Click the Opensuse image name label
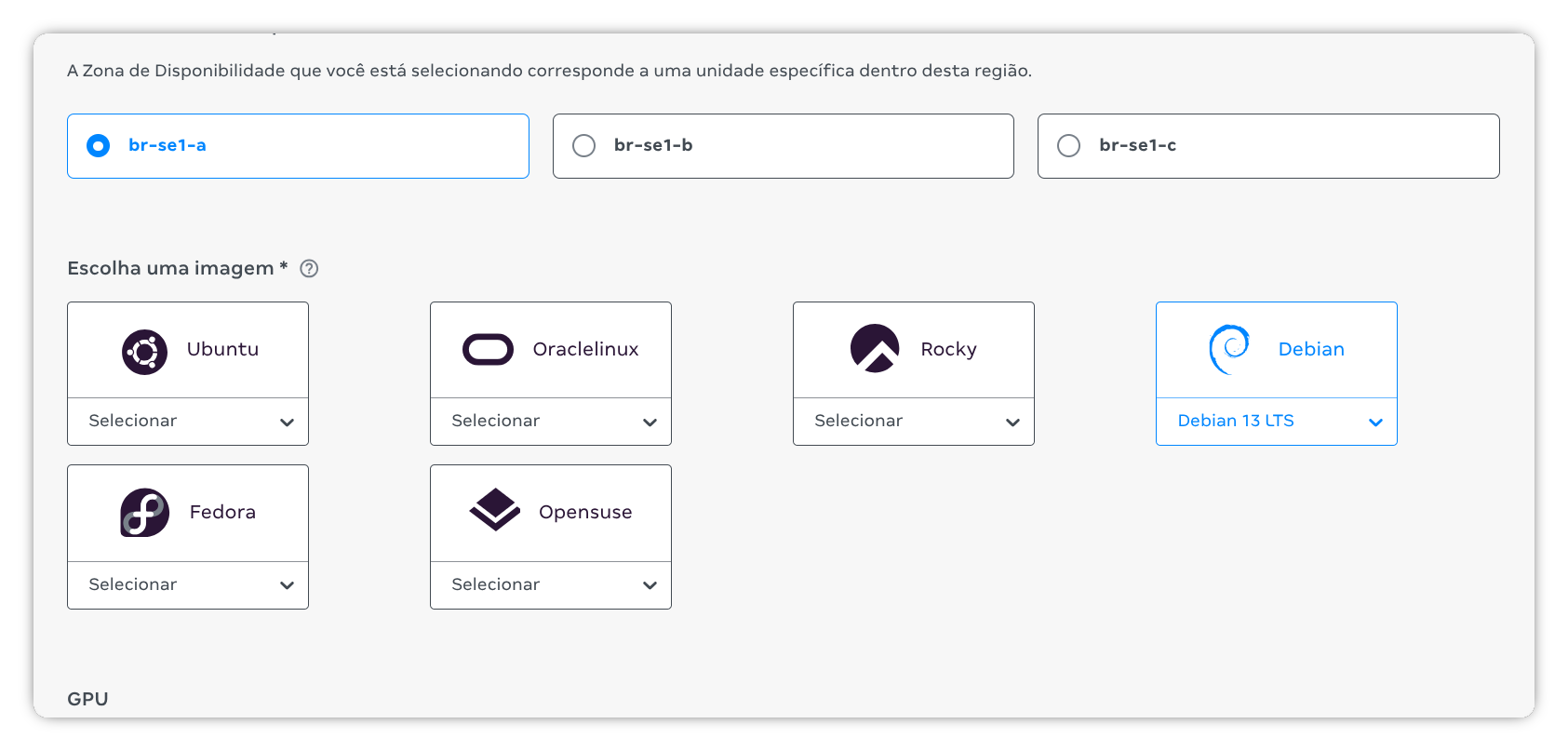Image resolution: width=1568 pixels, height=751 pixels. [585, 513]
